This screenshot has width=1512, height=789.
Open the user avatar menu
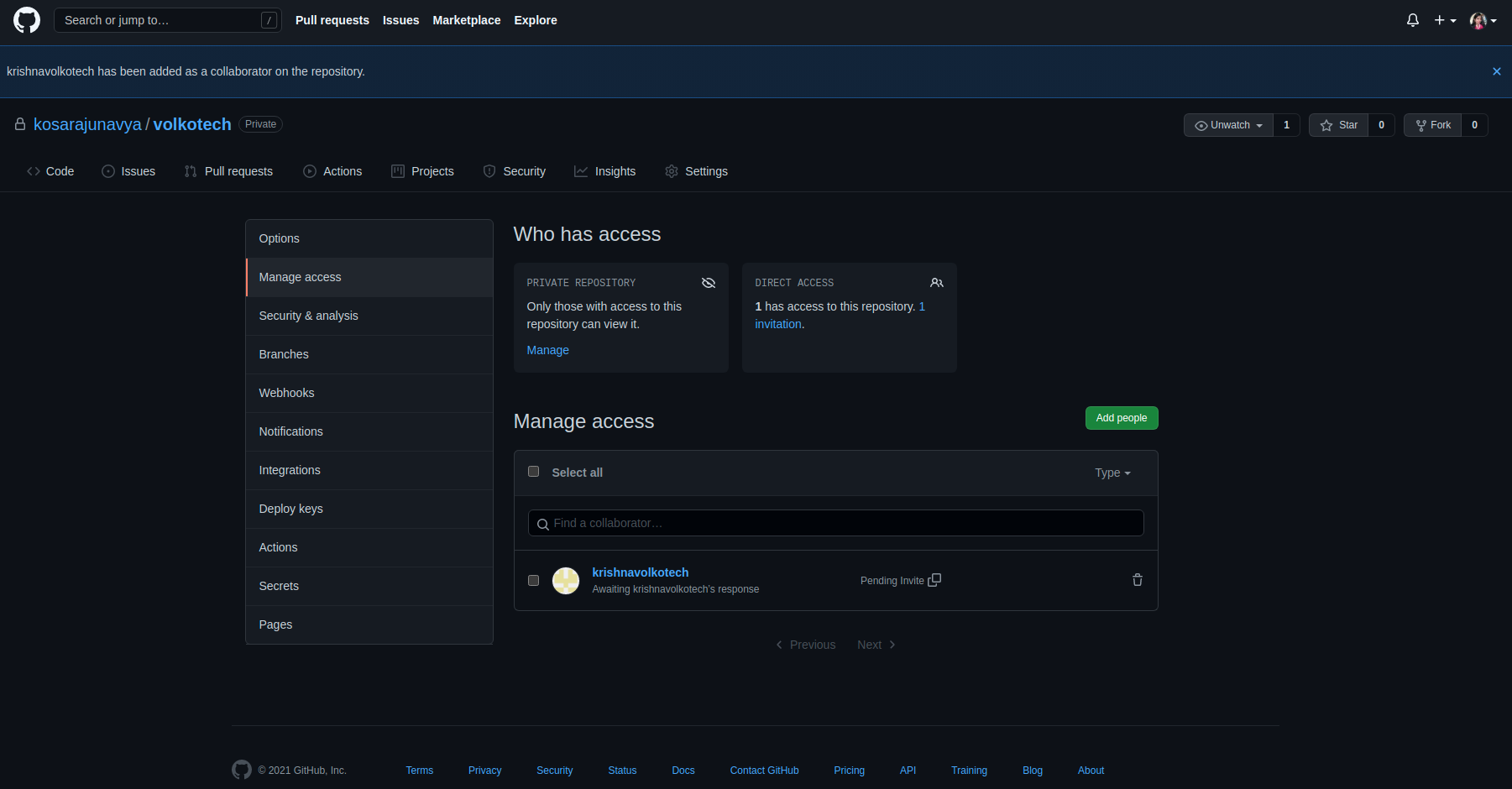click(x=1483, y=20)
